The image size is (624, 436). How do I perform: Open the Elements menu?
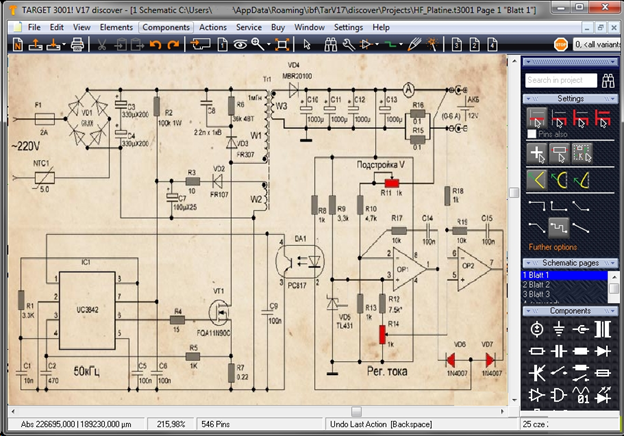116,27
